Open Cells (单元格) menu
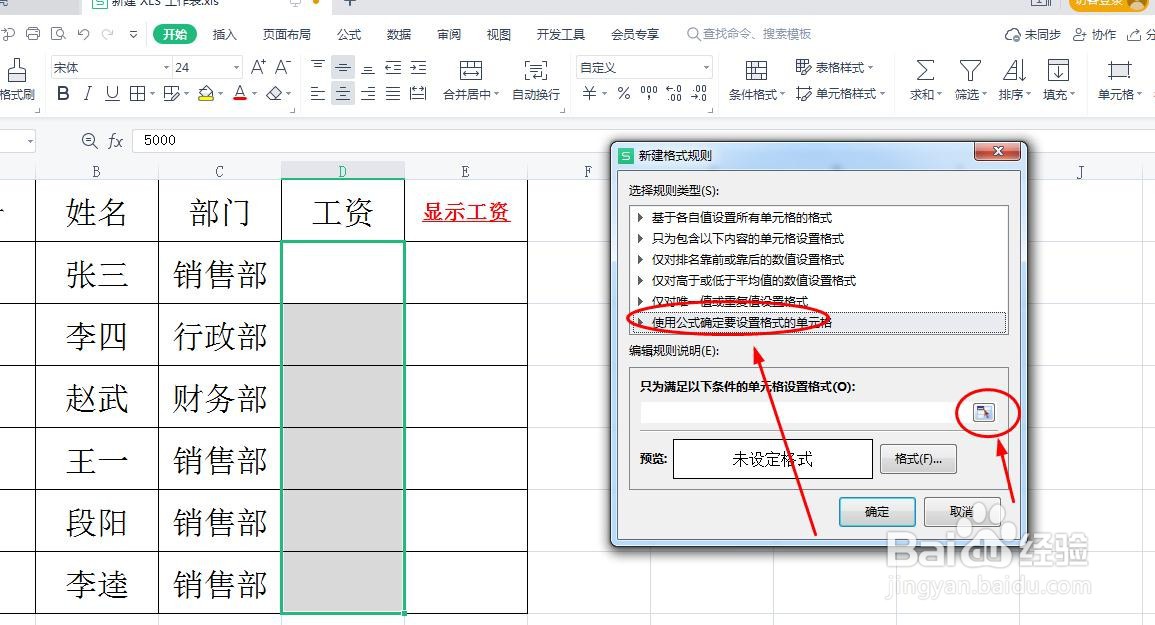 pos(1119,80)
